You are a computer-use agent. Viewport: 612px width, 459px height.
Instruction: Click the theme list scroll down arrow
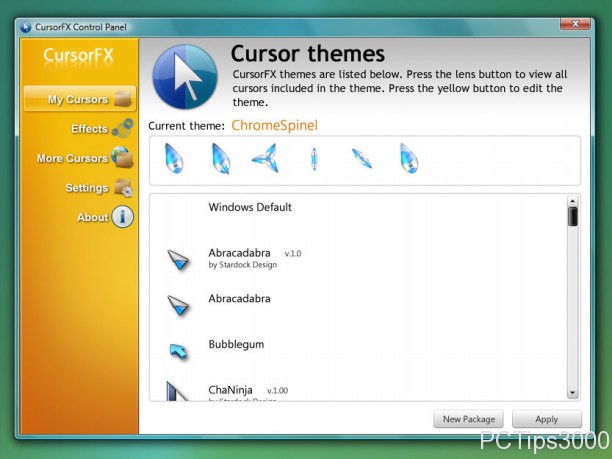[572, 393]
